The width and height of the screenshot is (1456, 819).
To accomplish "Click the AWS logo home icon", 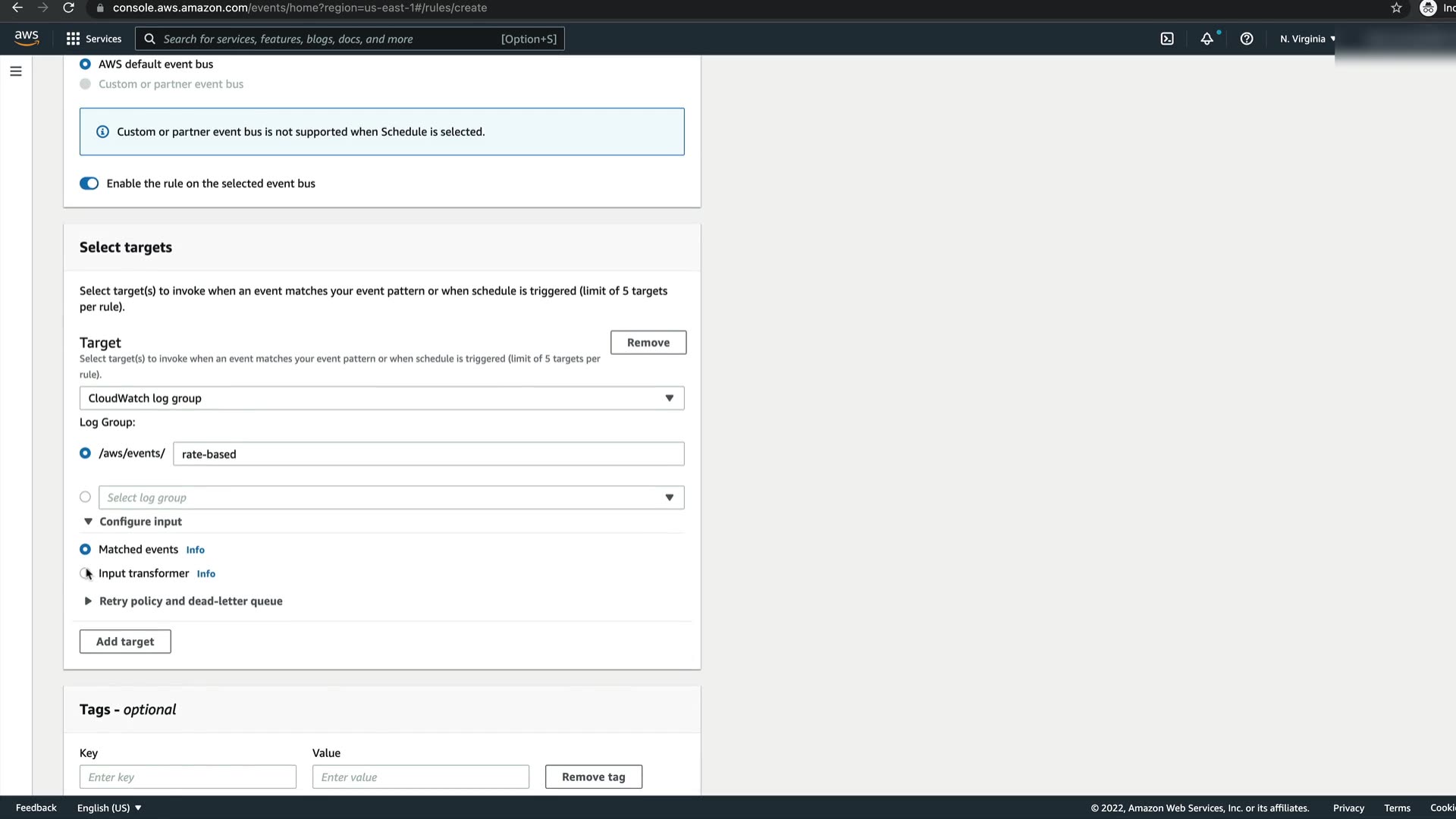I will [x=27, y=38].
